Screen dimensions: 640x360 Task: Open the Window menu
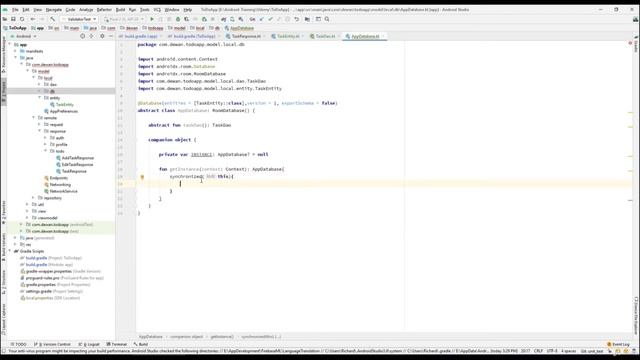click(x=172, y=9)
